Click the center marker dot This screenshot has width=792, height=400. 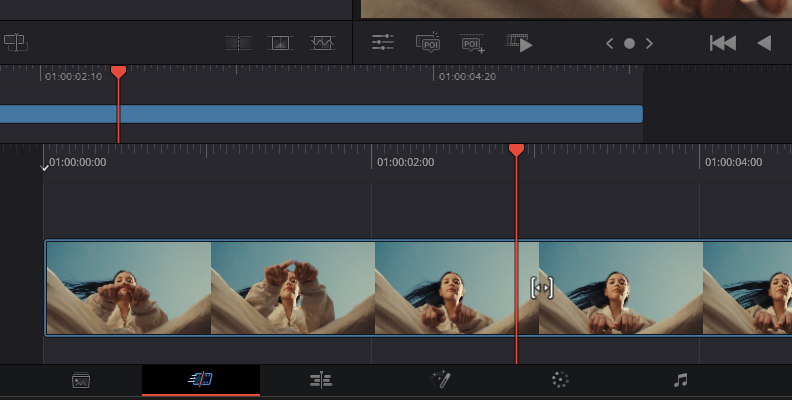629,44
